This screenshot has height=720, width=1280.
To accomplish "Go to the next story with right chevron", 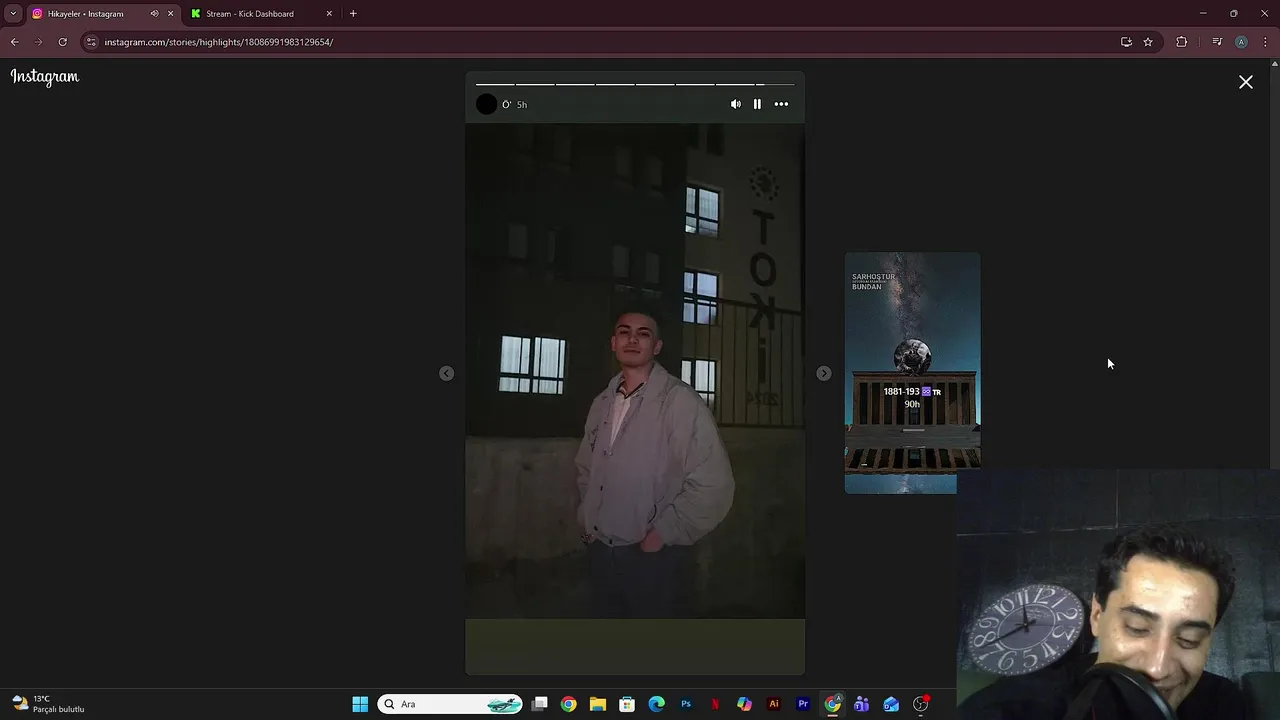I will 823,373.
